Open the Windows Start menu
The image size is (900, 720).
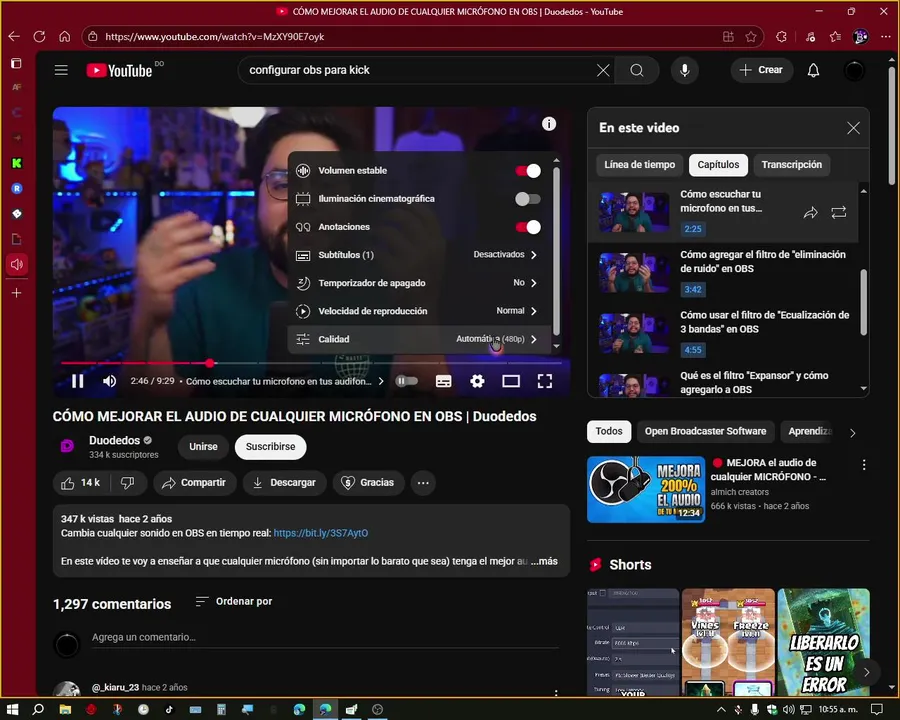13,710
